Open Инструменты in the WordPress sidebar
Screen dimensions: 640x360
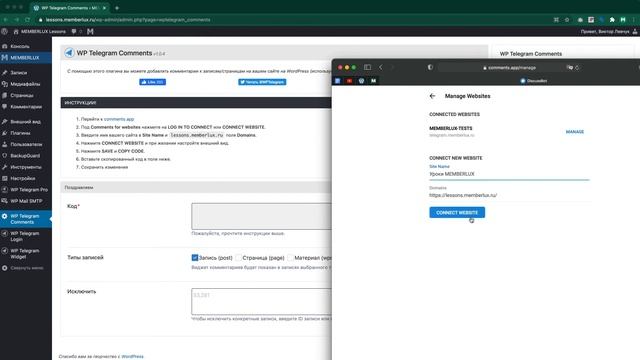click(25, 167)
